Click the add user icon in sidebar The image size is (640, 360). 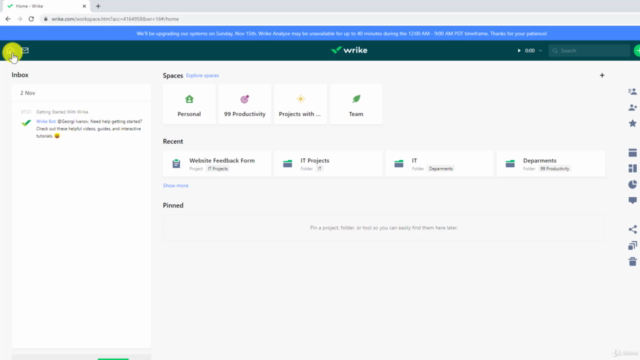coord(632,107)
